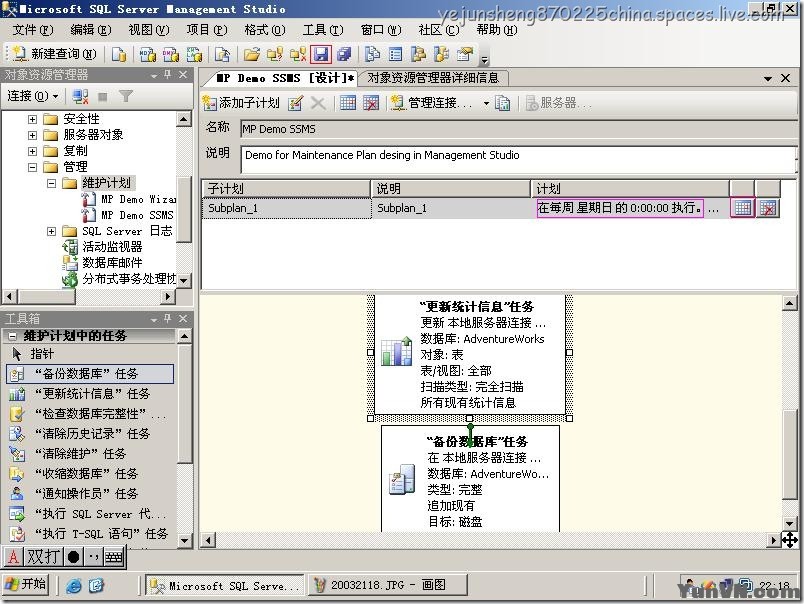Screen dimensions: 804x604
Task: Click the Subplan_1 row remove schedule button
Action: pyautogui.click(x=768, y=208)
